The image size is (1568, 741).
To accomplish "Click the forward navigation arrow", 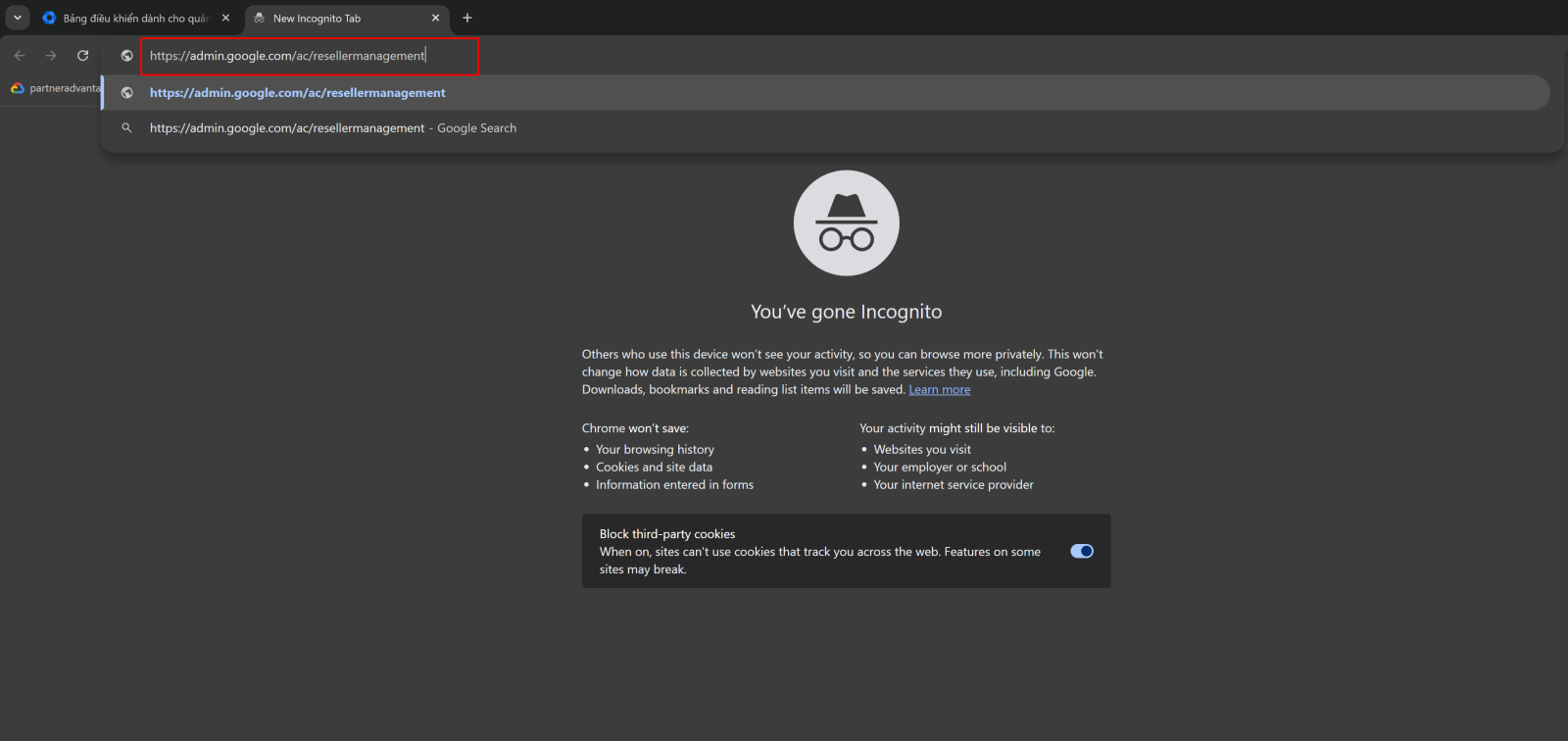I will pyautogui.click(x=51, y=56).
